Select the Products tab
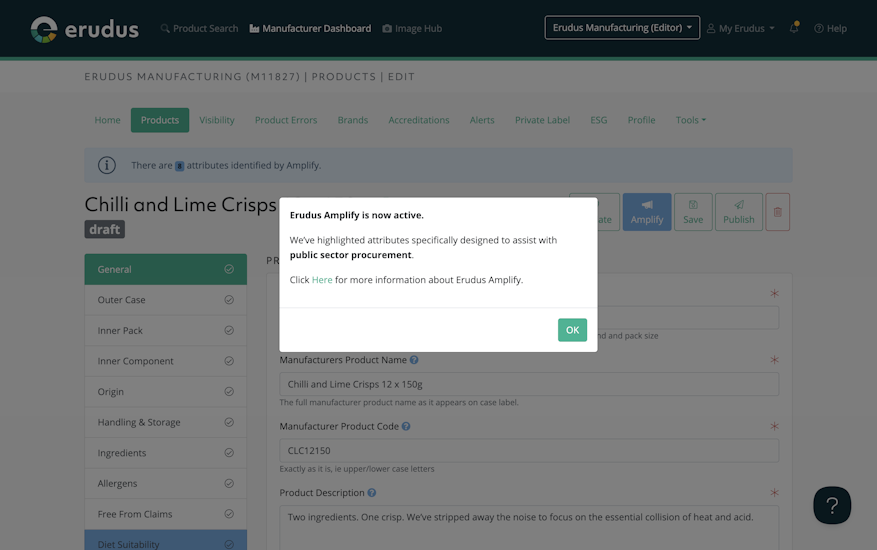The height and width of the screenshot is (550, 877). click(x=160, y=120)
